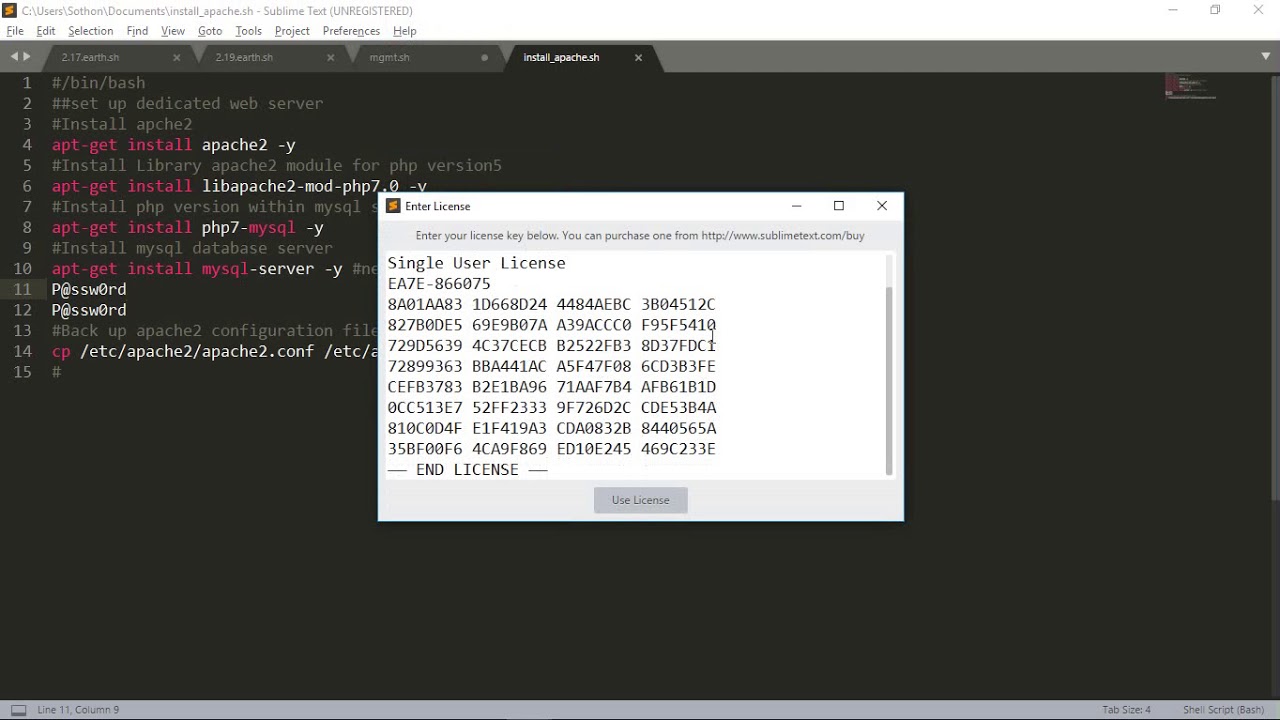Change Tab Size: 4 setting

click(1126, 710)
